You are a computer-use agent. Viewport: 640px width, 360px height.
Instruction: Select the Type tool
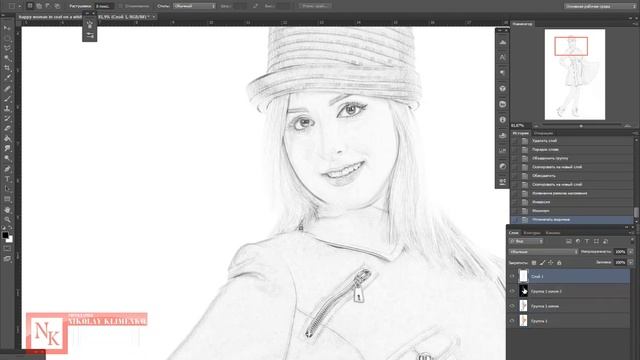pos(7,179)
